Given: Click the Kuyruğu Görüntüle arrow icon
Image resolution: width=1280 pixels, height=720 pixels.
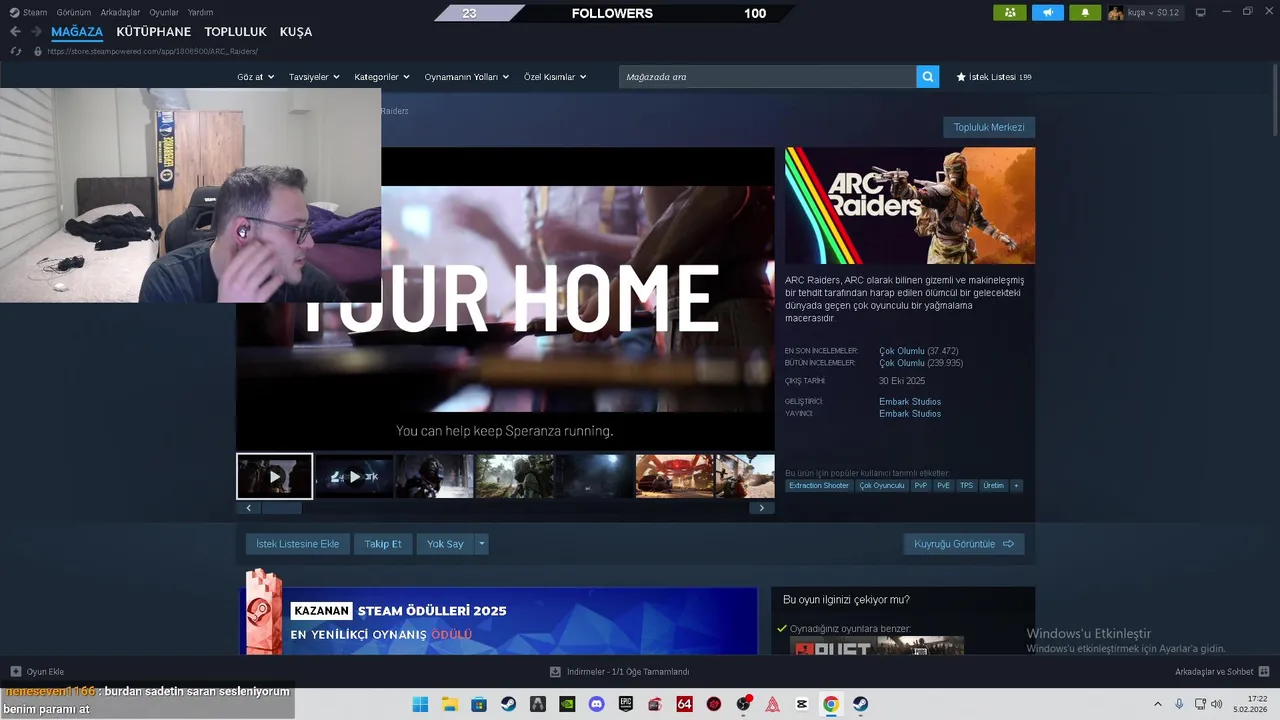Looking at the screenshot, I should (x=1008, y=544).
